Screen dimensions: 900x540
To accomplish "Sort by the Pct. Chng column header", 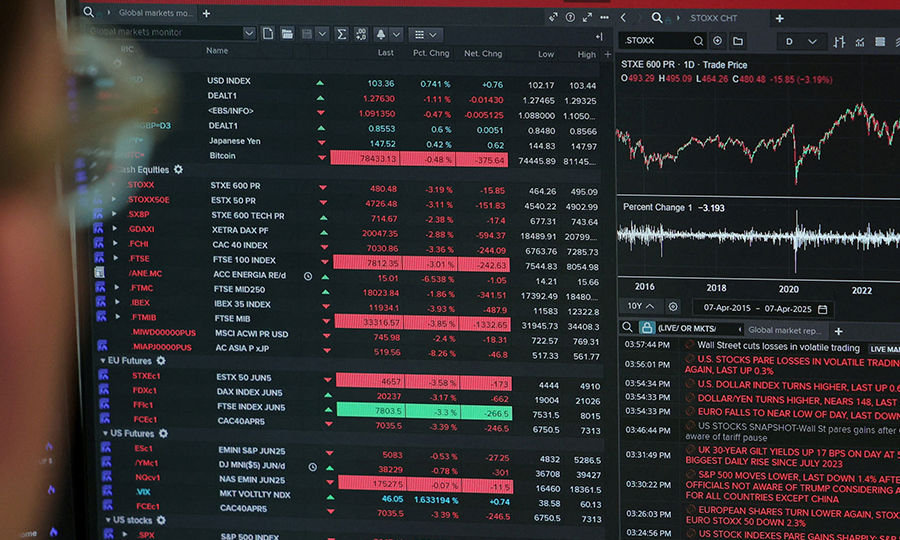I will (x=431, y=53).
